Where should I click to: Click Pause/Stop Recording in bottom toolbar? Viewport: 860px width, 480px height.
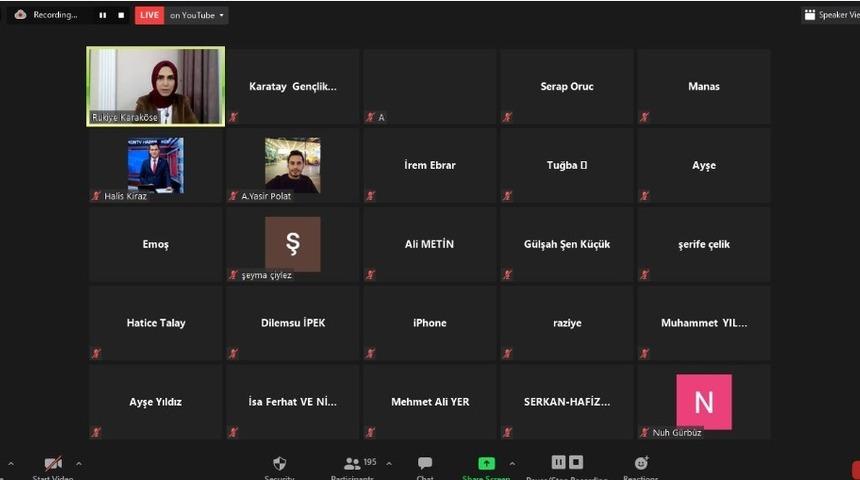pos(566,463)
